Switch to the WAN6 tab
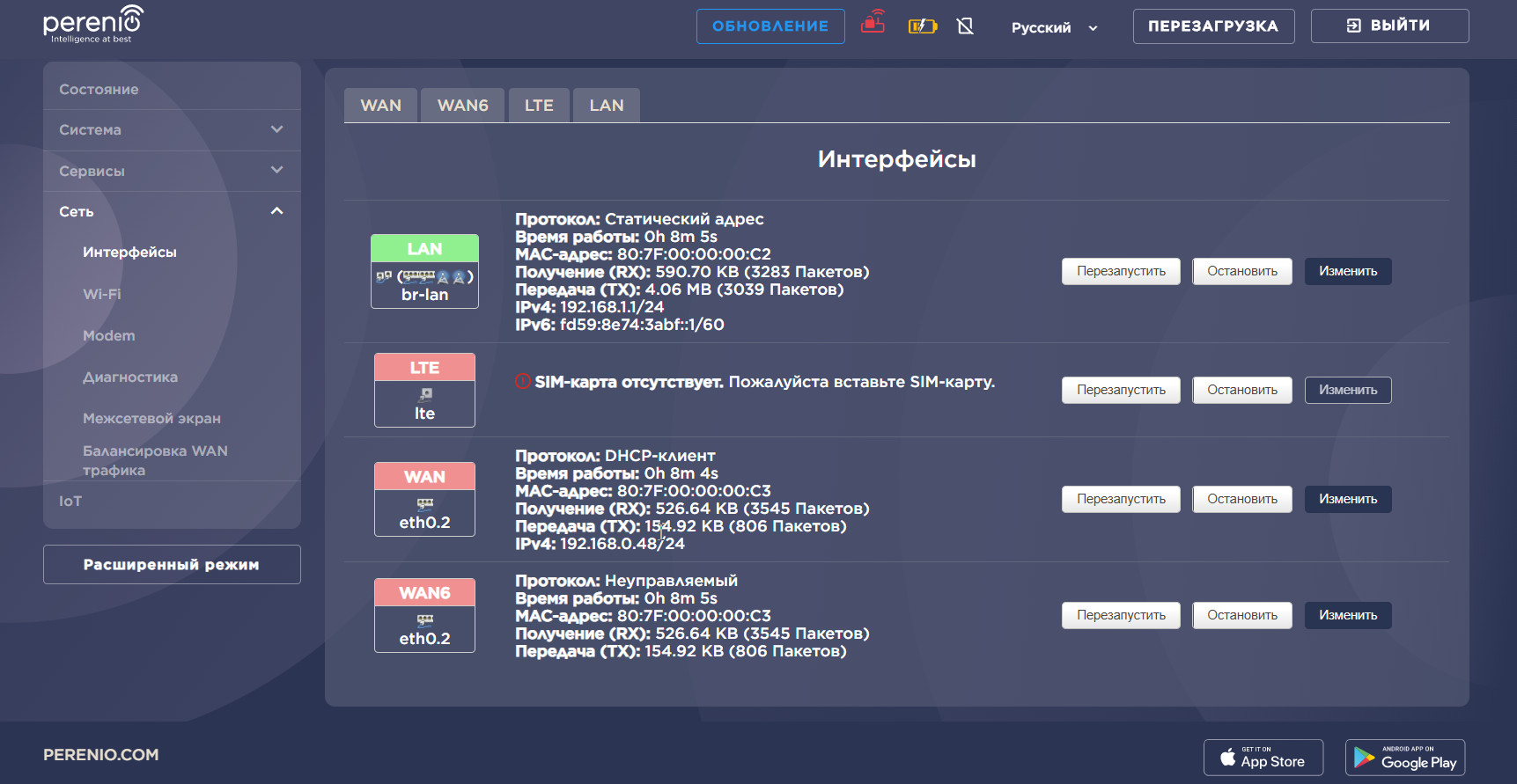Screen dimensions: 1517x784 click(x=463, y=106)
